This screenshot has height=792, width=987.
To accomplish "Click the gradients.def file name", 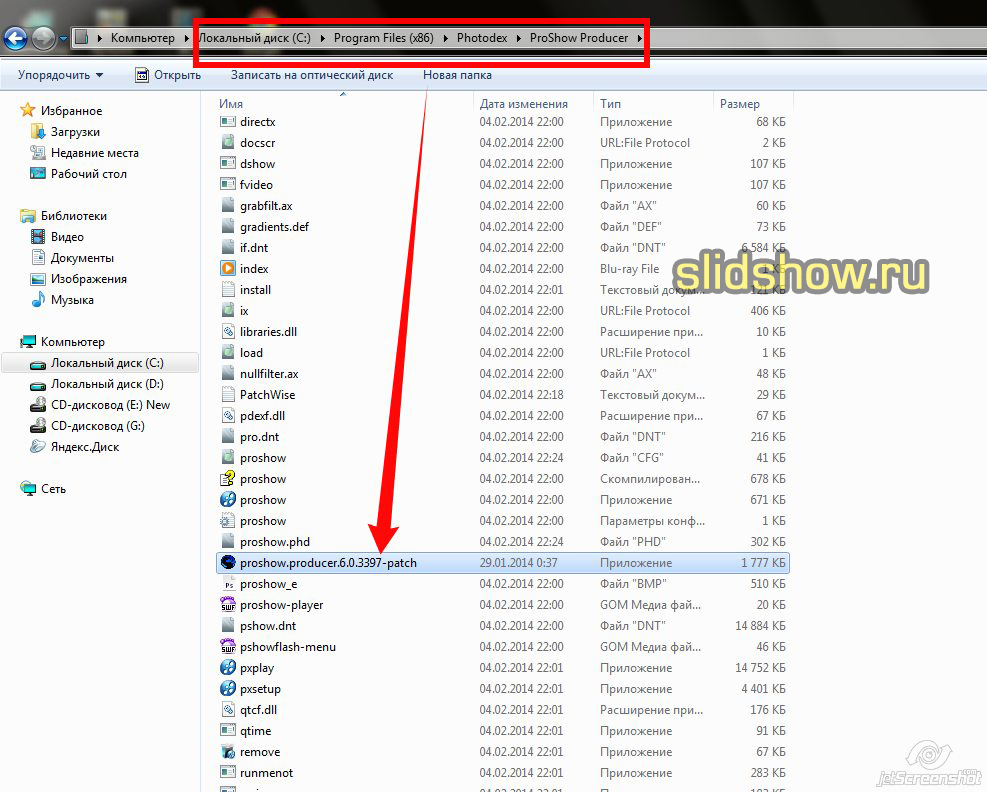I will click(x=274, y=227).
